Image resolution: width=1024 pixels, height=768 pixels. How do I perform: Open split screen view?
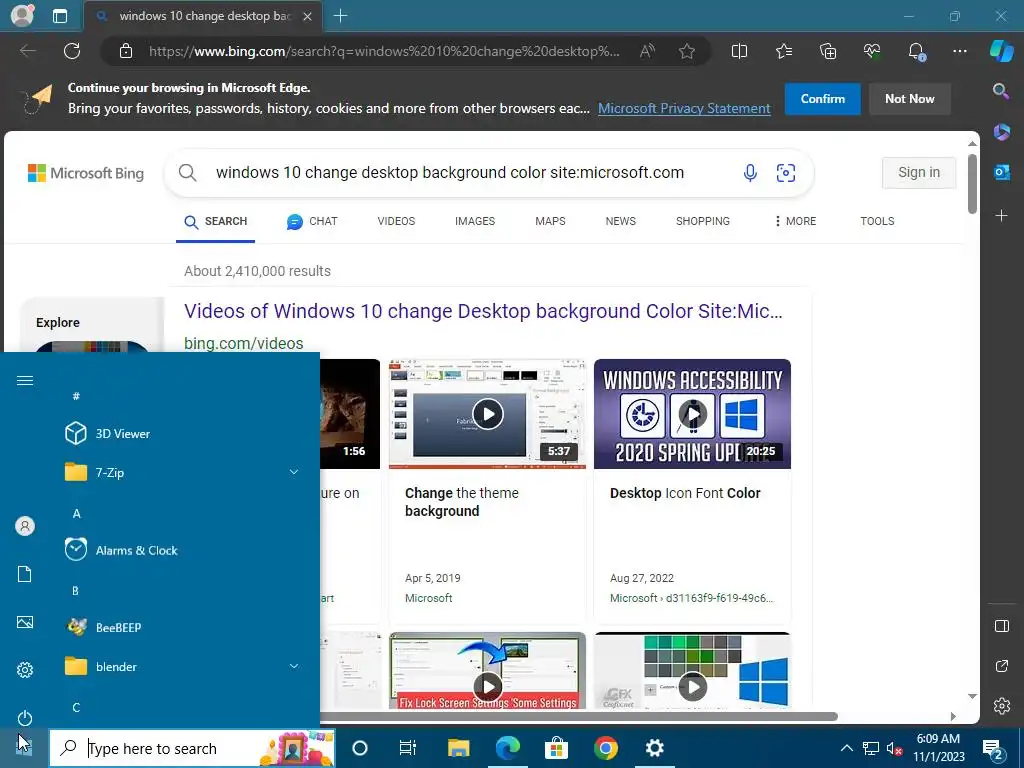point(739,51)
